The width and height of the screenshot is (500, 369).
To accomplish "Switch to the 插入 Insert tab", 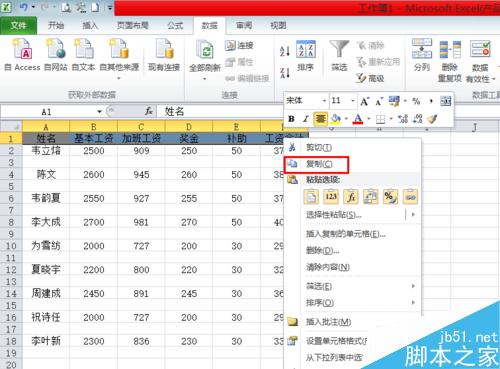I will (90, 25).
